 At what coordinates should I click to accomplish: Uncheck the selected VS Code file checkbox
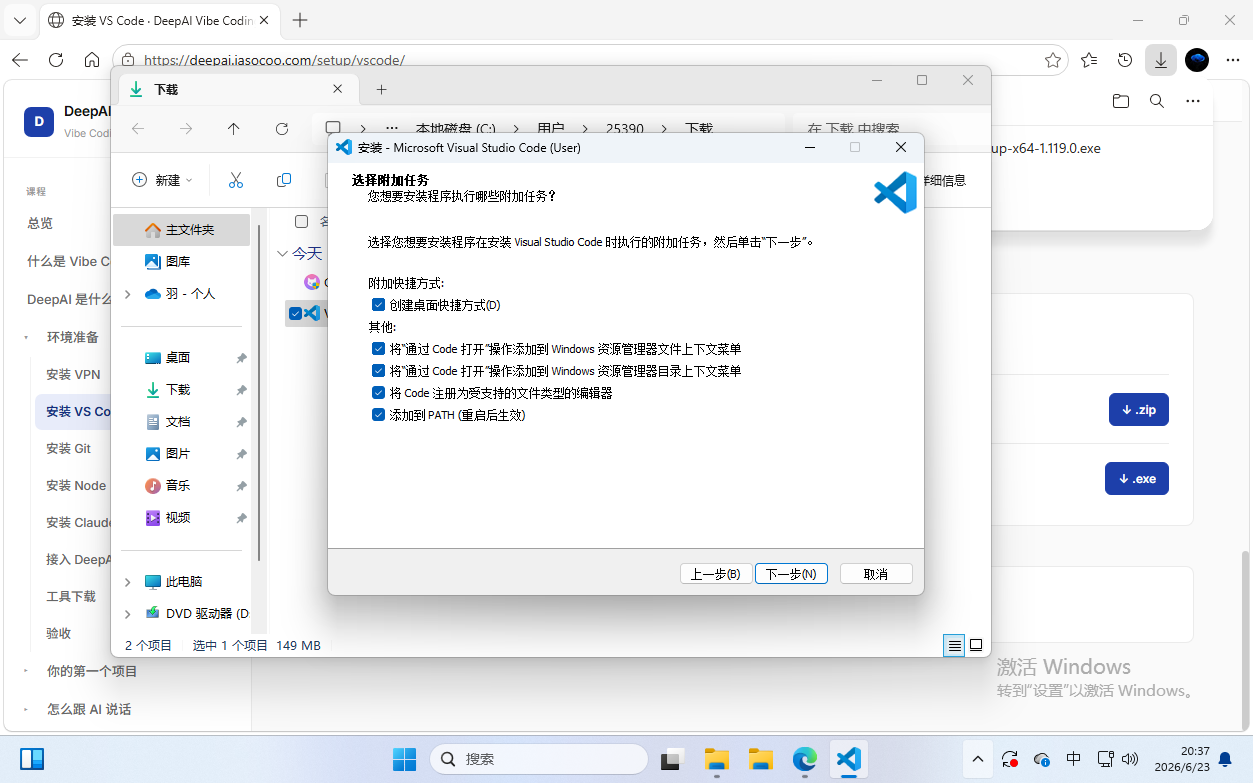tap(295, 313)
